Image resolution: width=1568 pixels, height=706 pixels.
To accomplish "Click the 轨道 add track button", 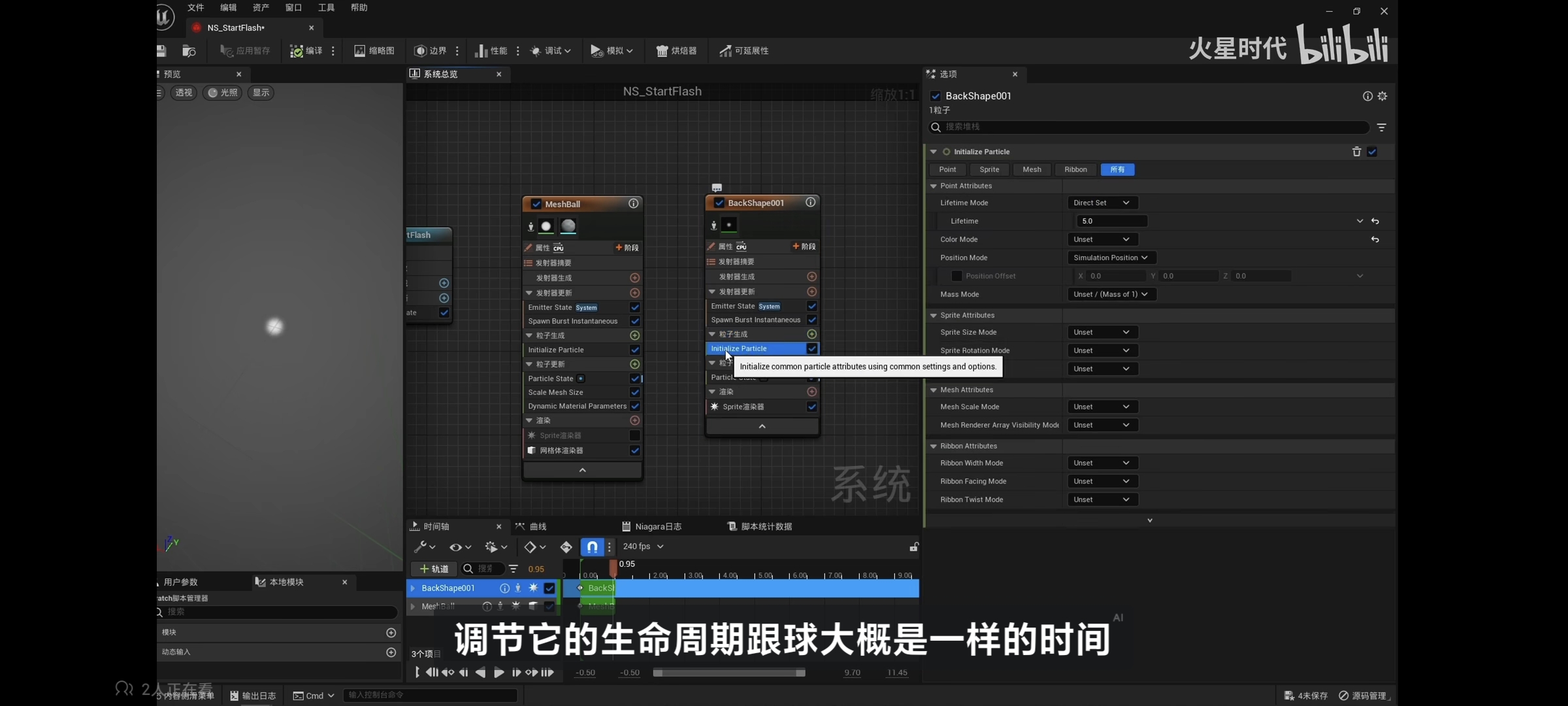I will 434,569.
